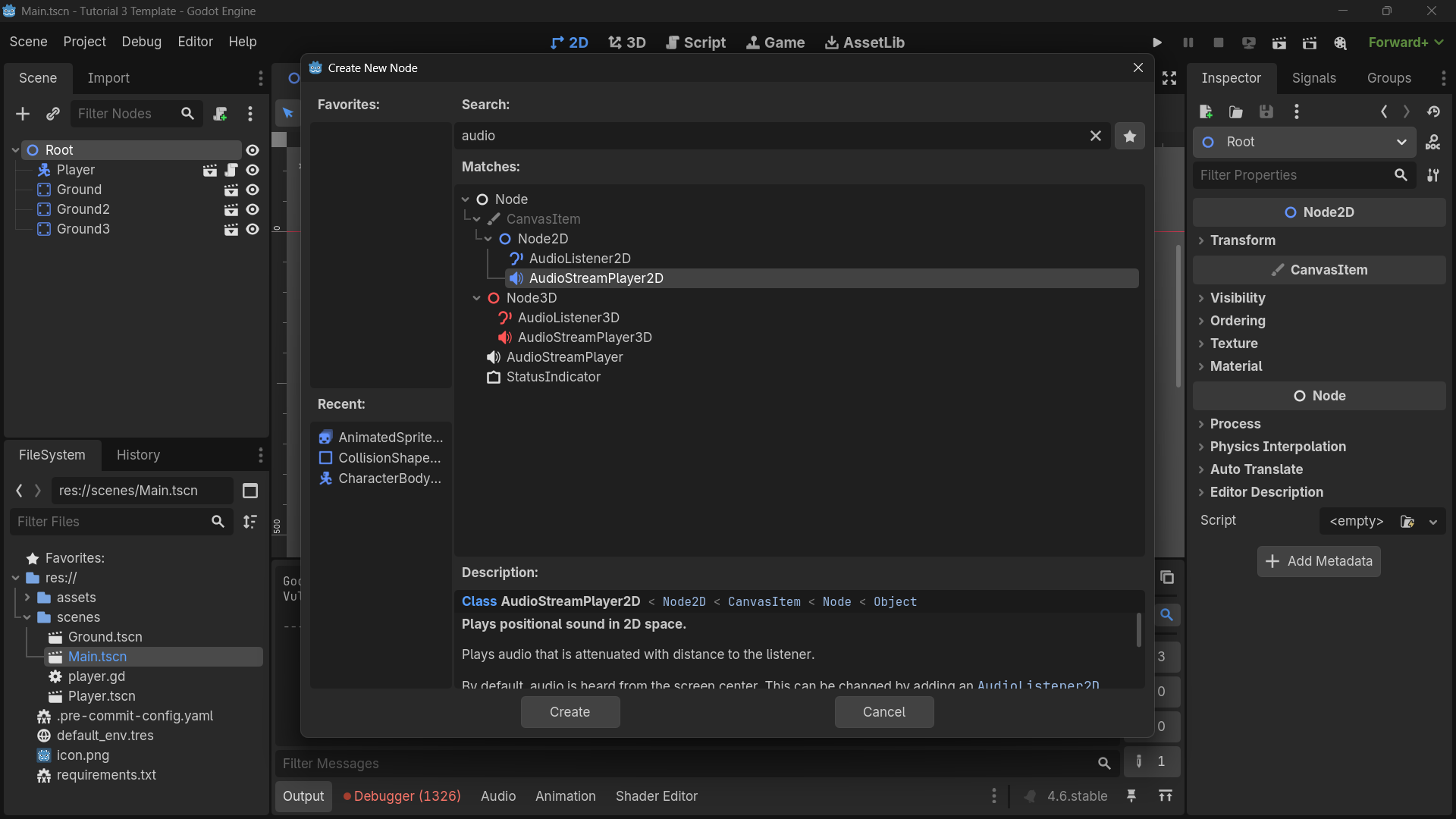Open the Debug menu
This screenshot has height=819, width=1456.
[x=141, y=42]
